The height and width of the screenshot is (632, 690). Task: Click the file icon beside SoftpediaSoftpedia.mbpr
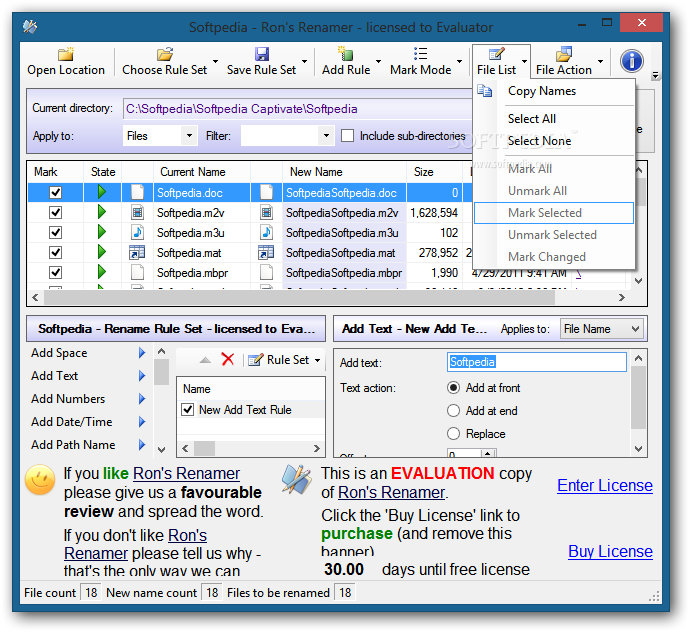click(x=266, y=272)
